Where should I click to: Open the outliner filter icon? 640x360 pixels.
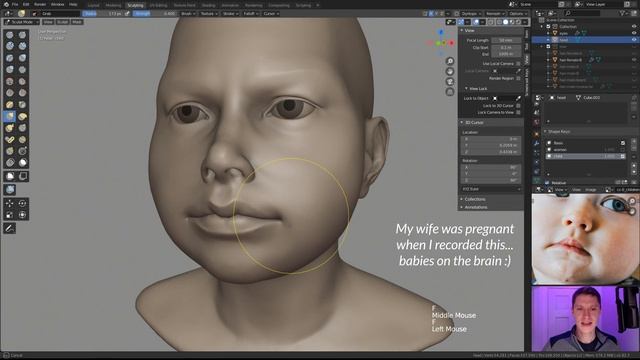(x=622, y=13)
